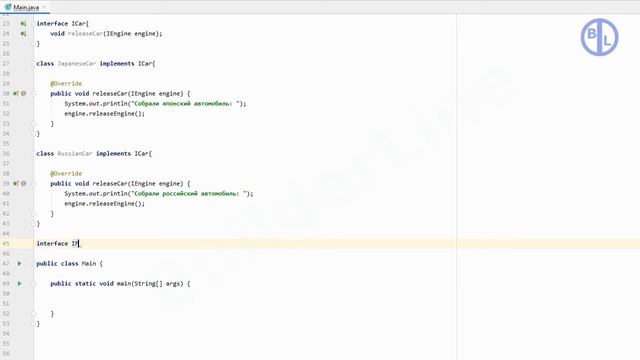Click the overriding-method gutter icon on line 30

point(16,94)
